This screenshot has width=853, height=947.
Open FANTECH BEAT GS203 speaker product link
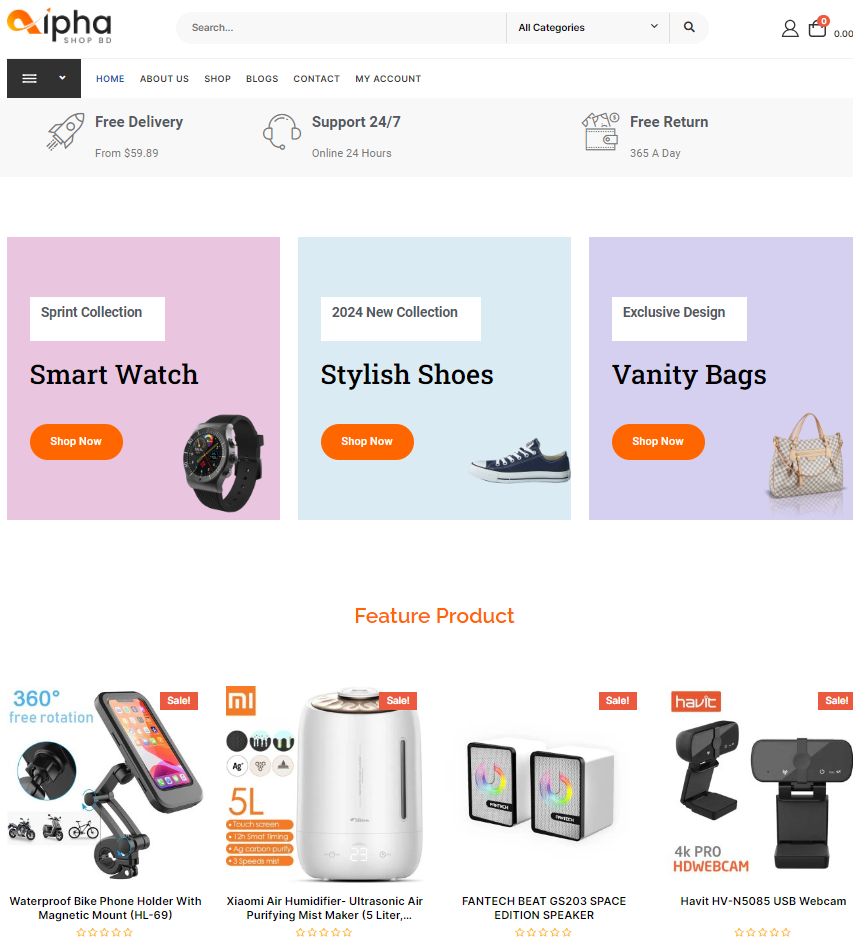pyautogui.click(x=544, y=908)
